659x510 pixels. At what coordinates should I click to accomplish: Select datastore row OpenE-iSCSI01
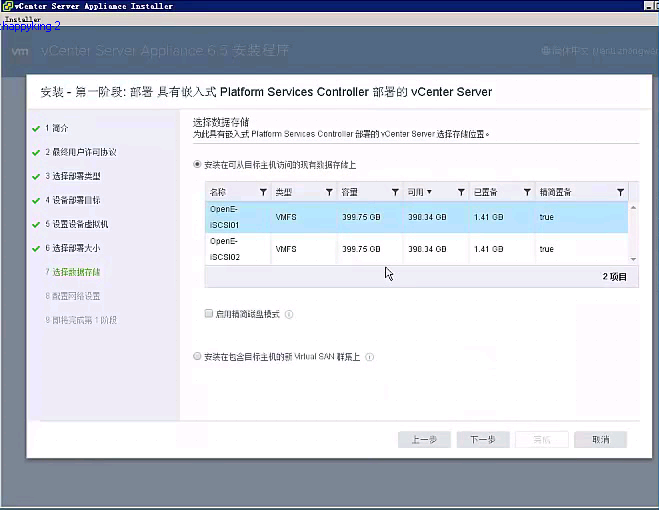pos(416,217)
